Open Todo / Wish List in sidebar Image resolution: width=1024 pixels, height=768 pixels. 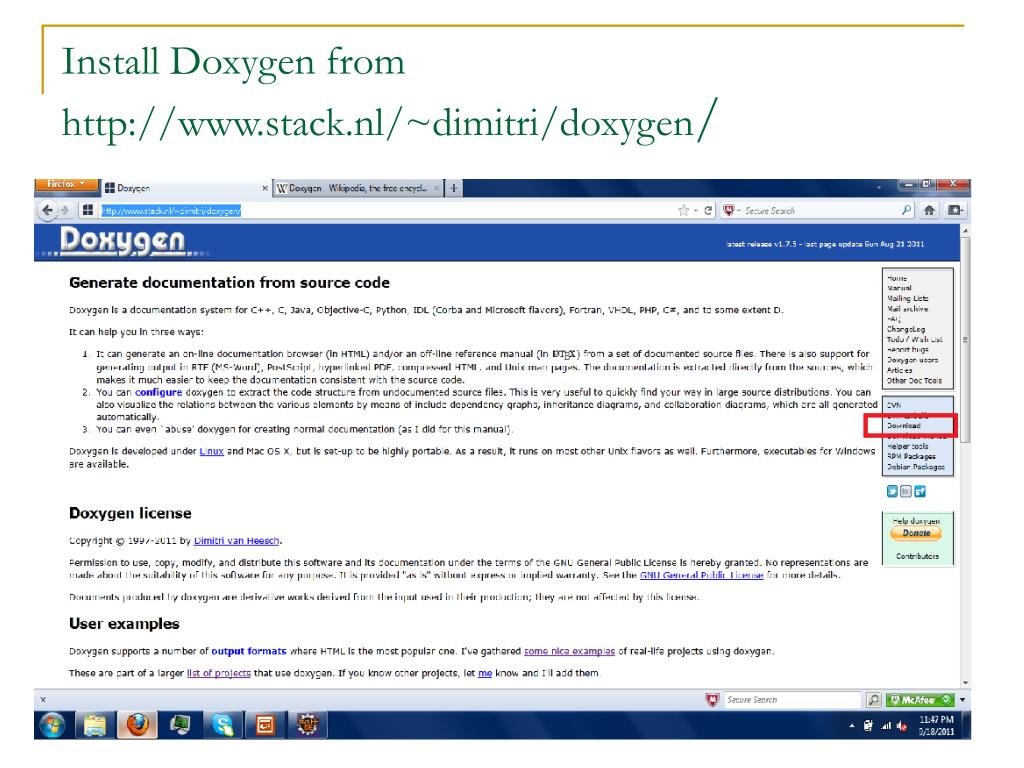(914, 339)
